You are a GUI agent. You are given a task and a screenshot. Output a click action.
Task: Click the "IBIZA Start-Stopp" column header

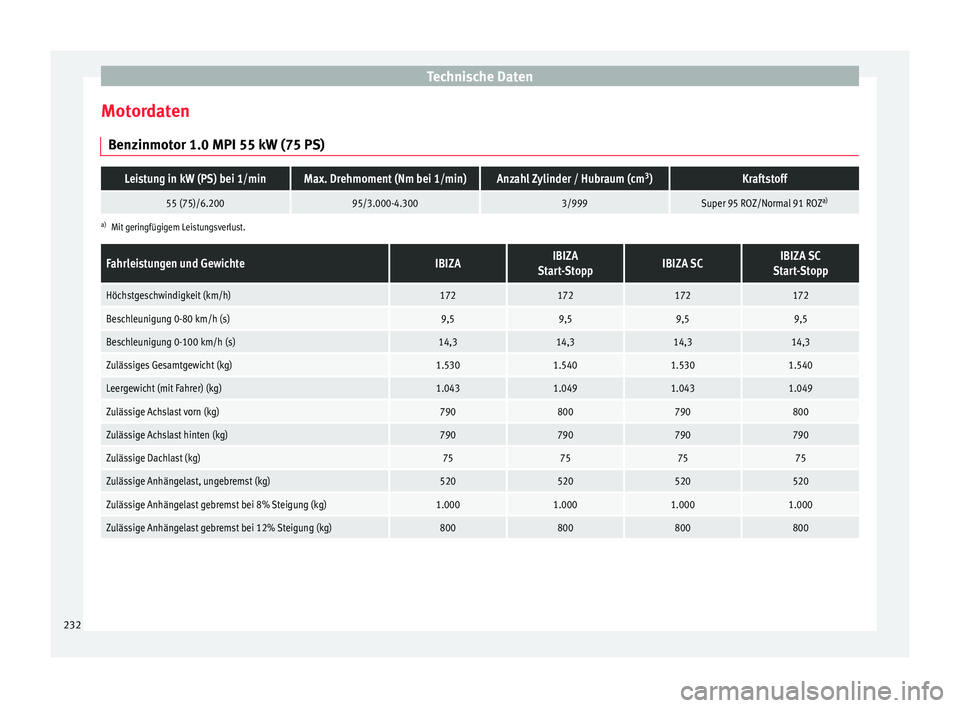[x=565, y=263]
